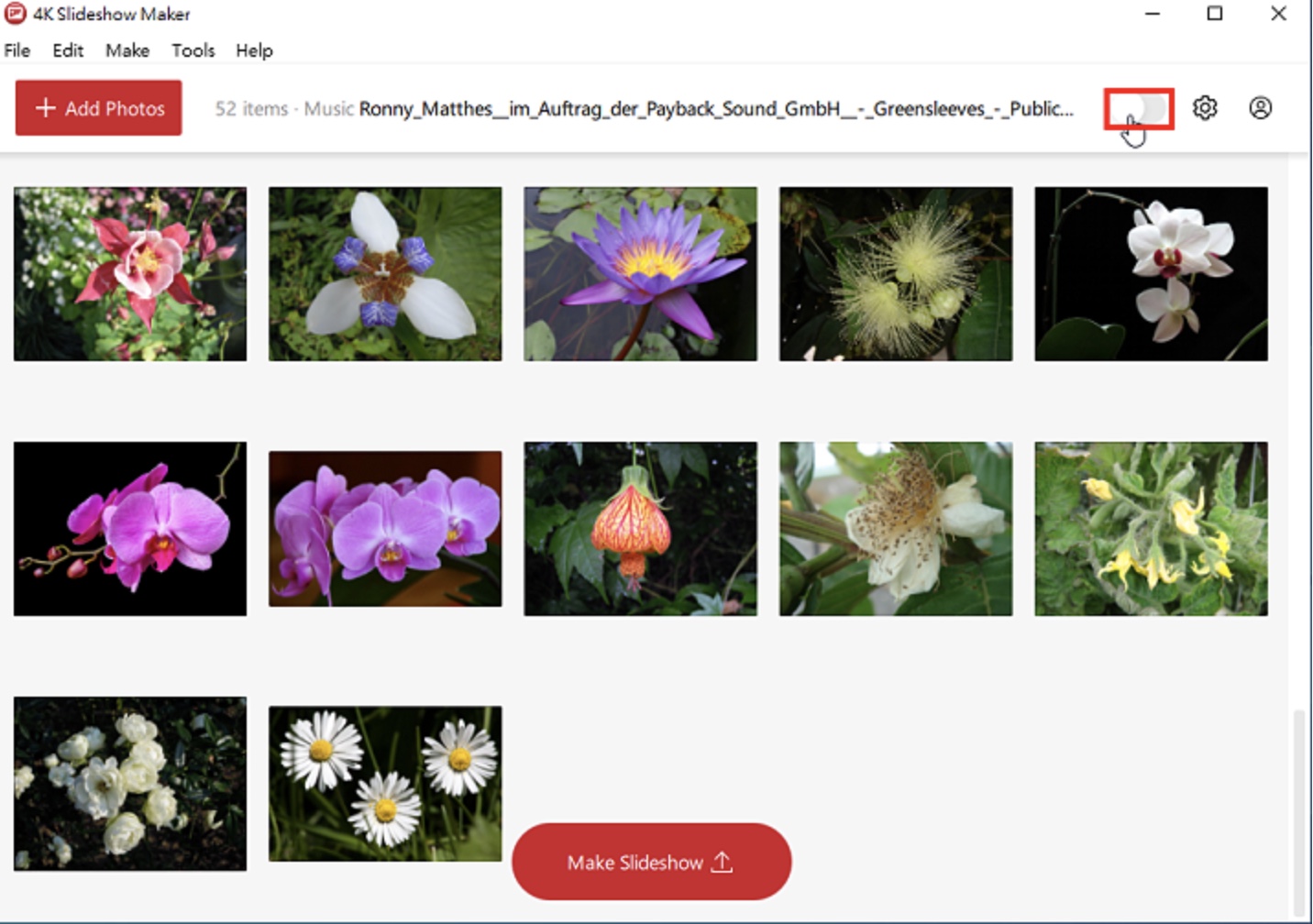1313x924 pixels.
Task: Open the Help menu
Action: [x=254, y=50]
